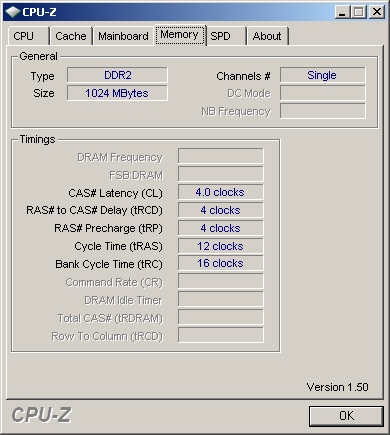Click the 'CAS# Latency (CL)' label
The height and width of the screenshot is (435, 390).
click(115, 193)
